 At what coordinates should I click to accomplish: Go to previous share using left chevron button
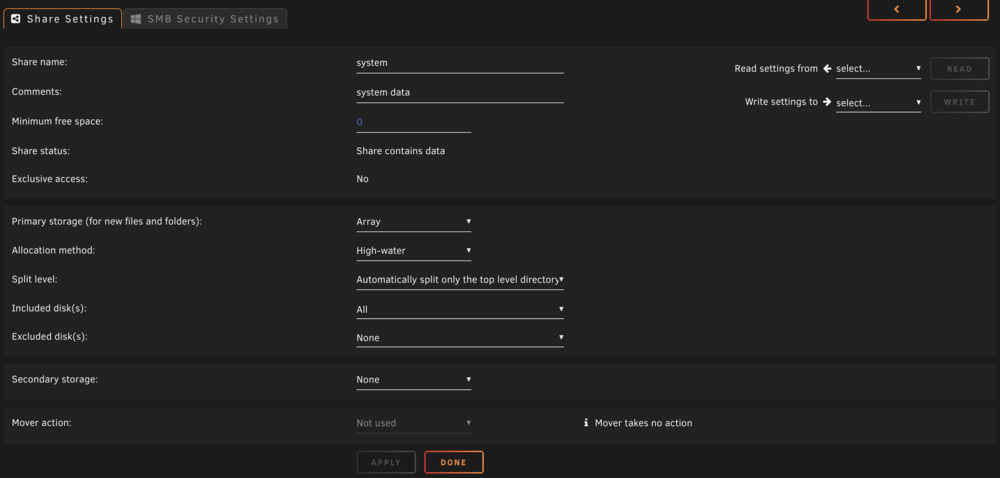coord(897,9)
